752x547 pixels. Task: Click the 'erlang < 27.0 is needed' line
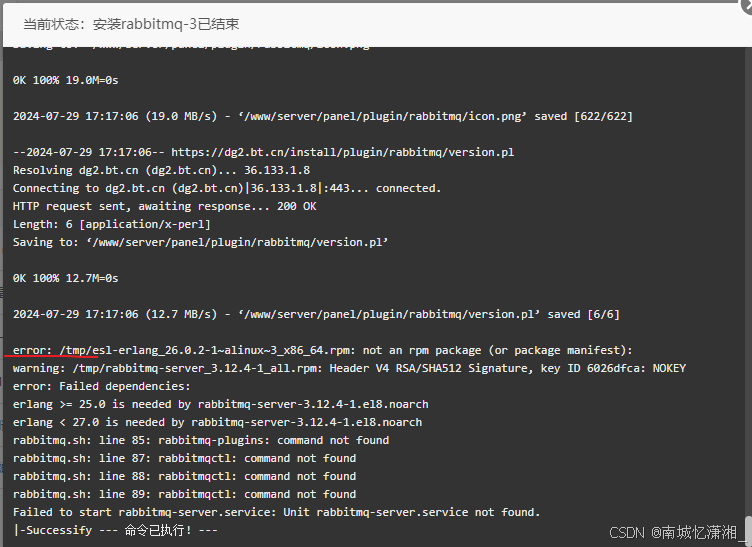pyautogui.click(x=217, y=422)
